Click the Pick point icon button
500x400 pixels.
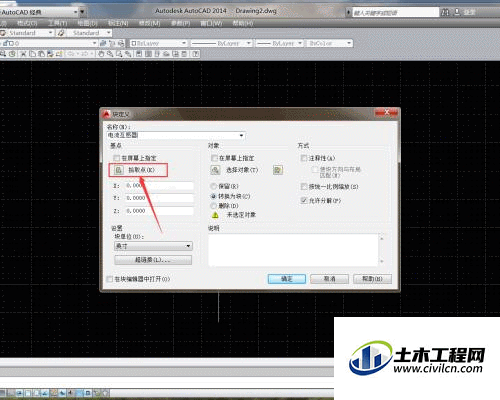tap(119, 170)
